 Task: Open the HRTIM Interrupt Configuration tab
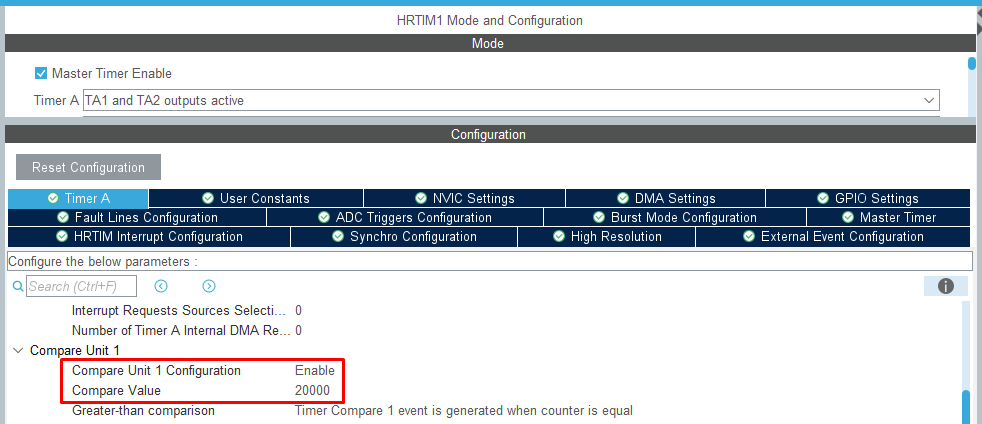tap(149, 237)
